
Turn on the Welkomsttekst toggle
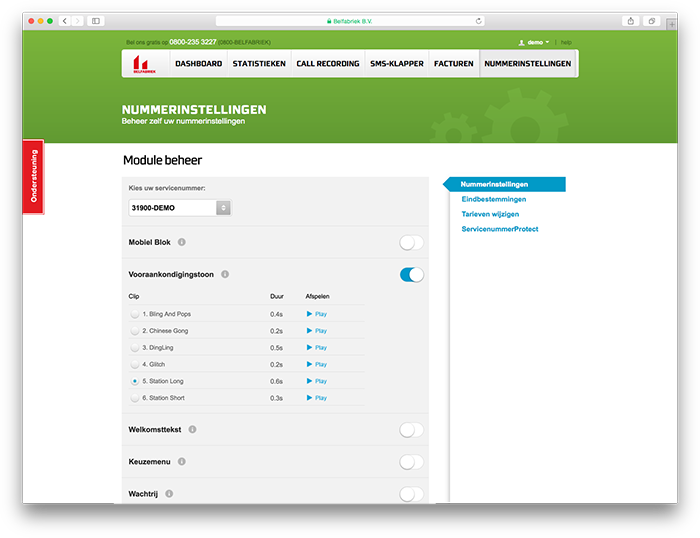[x=411, y=429]
